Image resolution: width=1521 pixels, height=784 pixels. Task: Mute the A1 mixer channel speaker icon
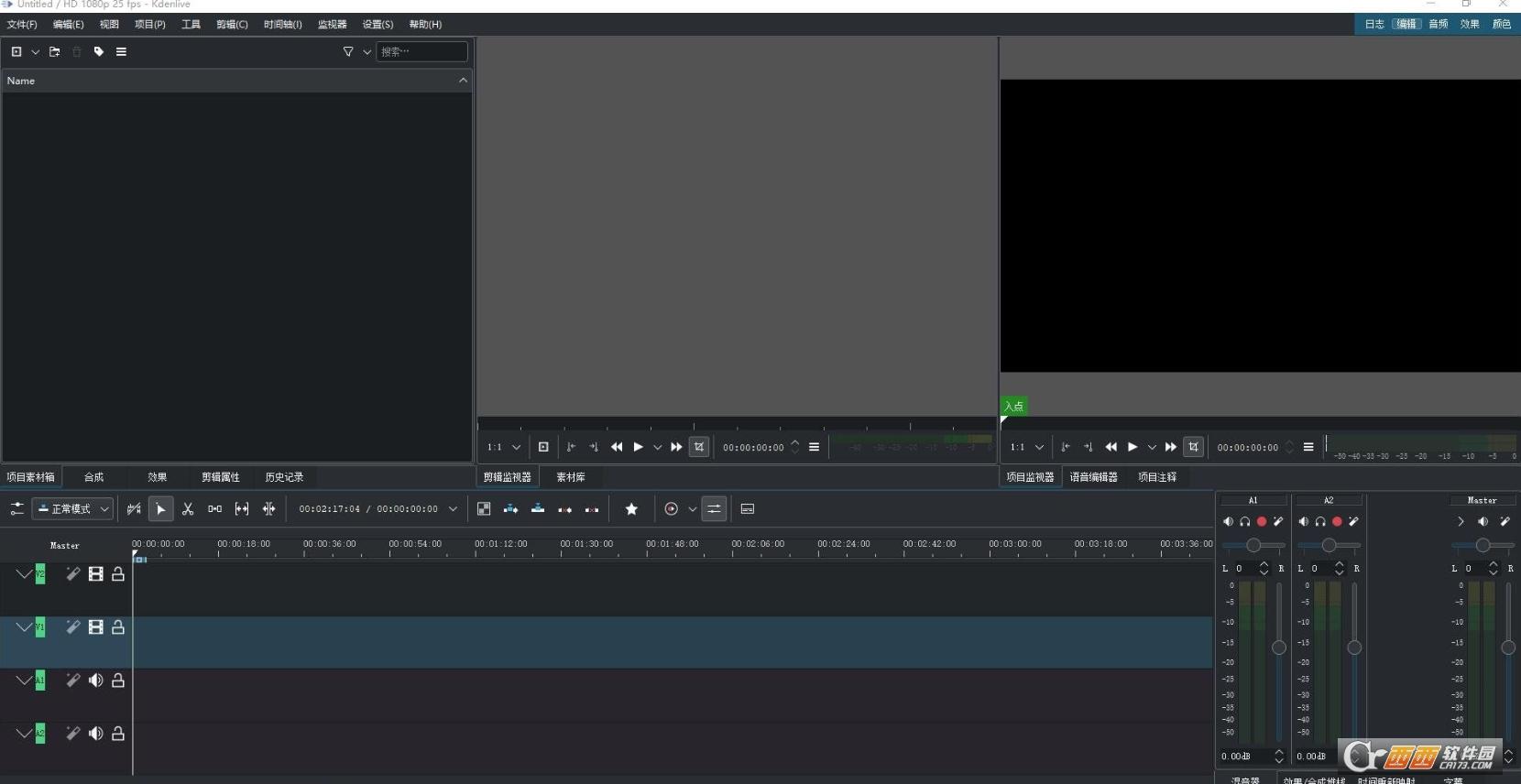pyautogui.click(x=1229, y=521)
